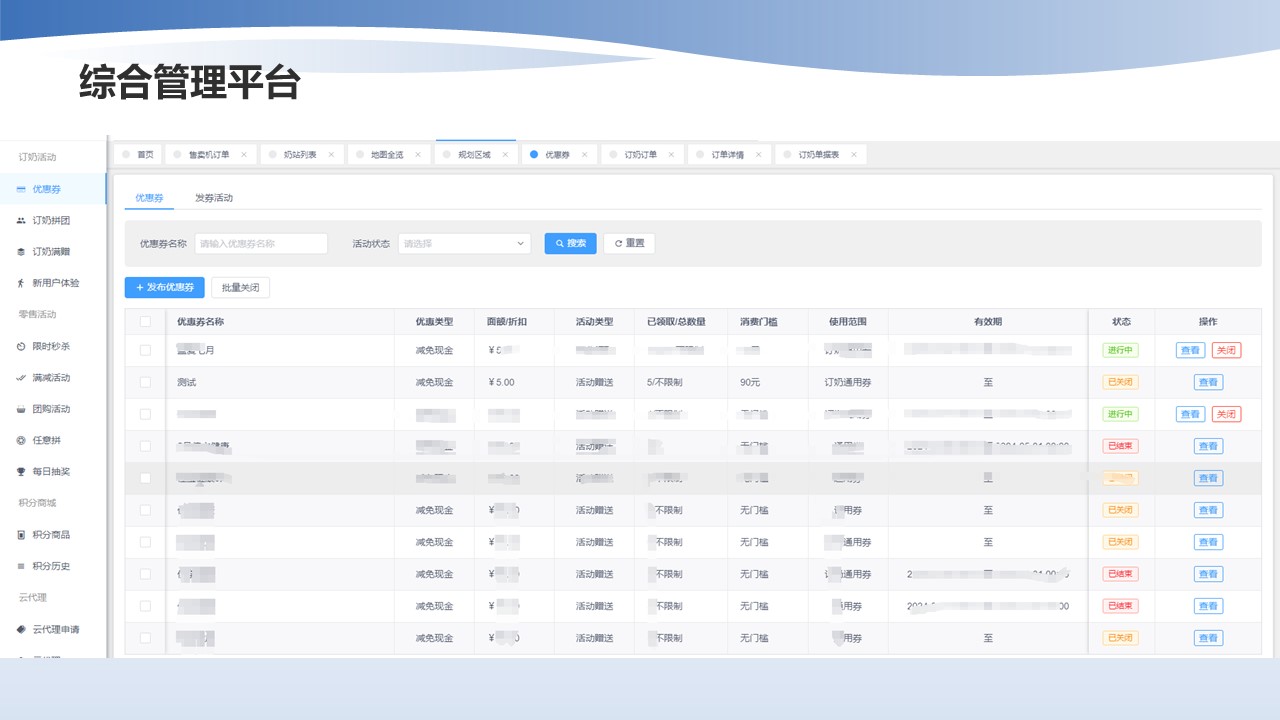Open the 规划区域 tab

[x=474, y=155]
